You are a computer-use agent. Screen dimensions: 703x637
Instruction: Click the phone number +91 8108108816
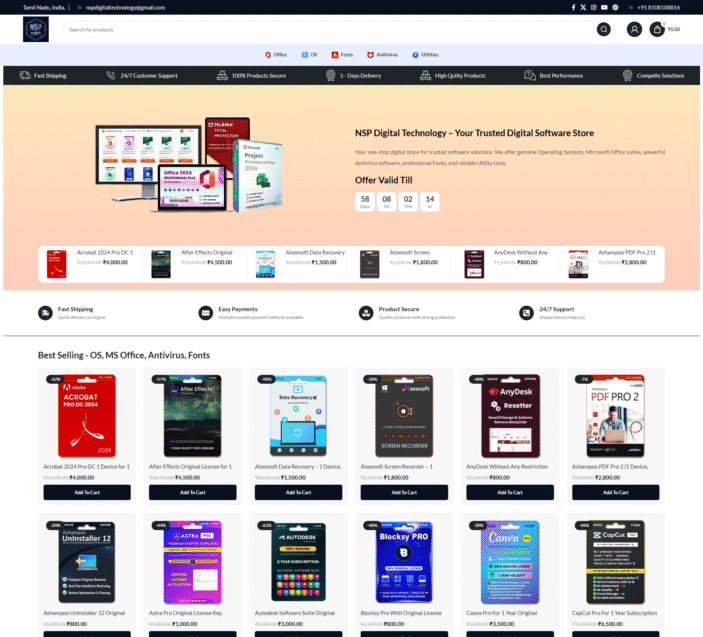[658, 8]
